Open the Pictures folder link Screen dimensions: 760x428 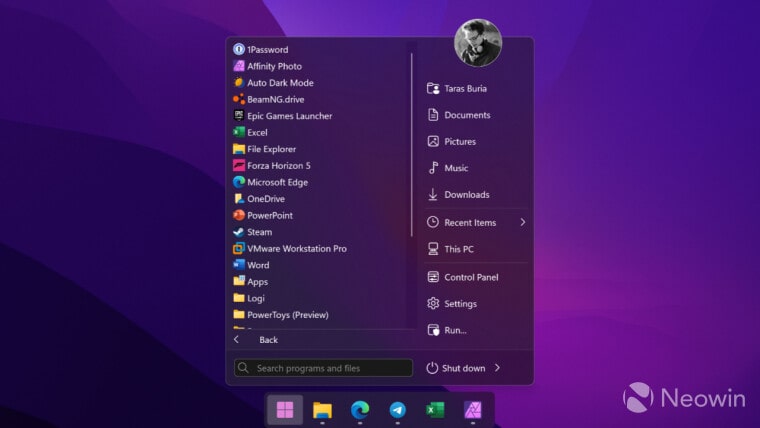[x=452, y=142]
